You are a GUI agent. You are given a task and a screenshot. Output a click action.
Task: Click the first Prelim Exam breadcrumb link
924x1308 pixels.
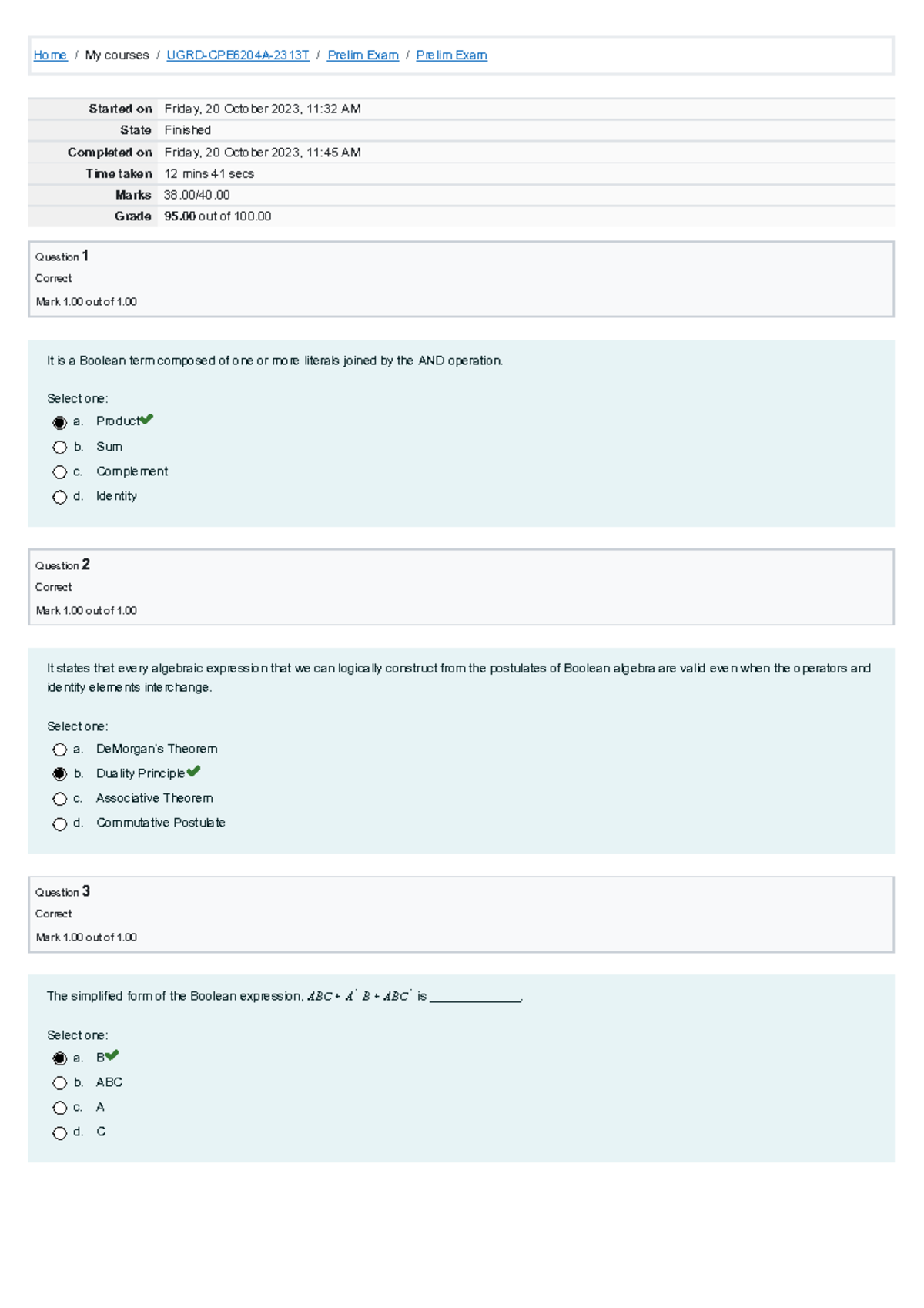[363, 55]
